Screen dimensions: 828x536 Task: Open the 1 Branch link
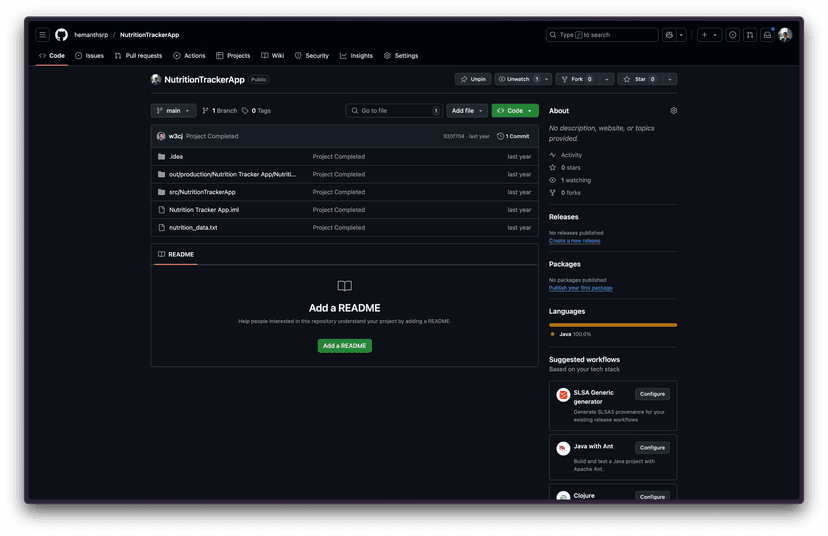[220, 111]
